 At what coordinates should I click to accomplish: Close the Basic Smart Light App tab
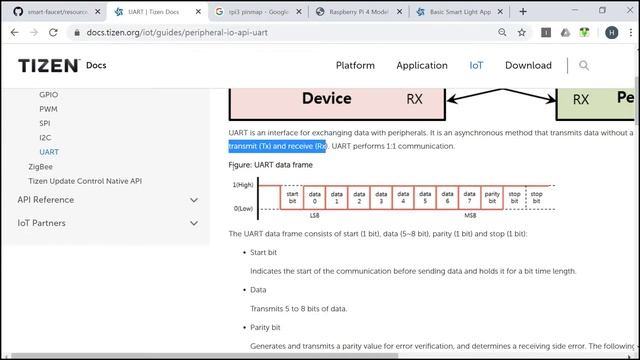500,12
